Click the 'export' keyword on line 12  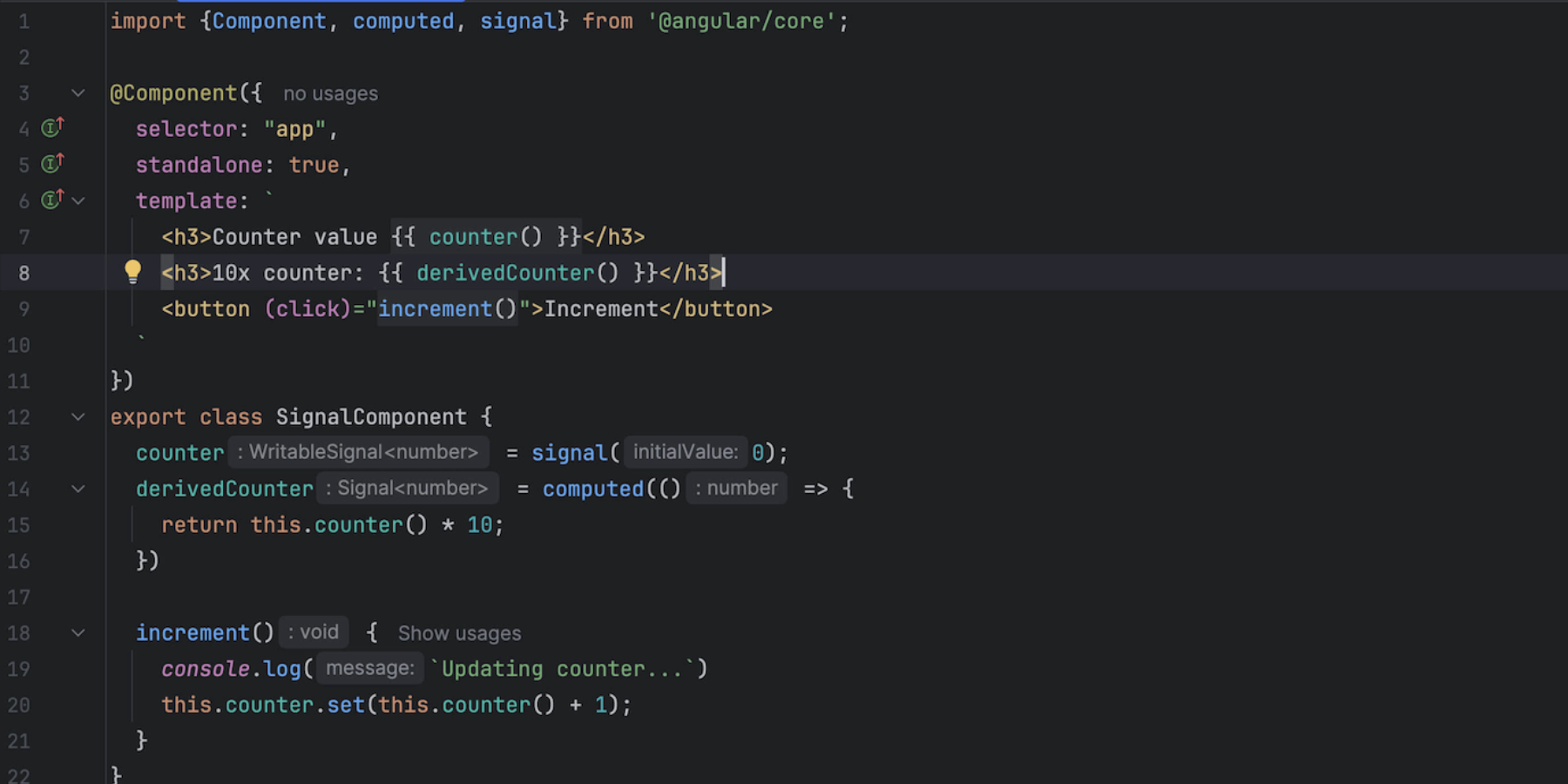coord(148,417)
